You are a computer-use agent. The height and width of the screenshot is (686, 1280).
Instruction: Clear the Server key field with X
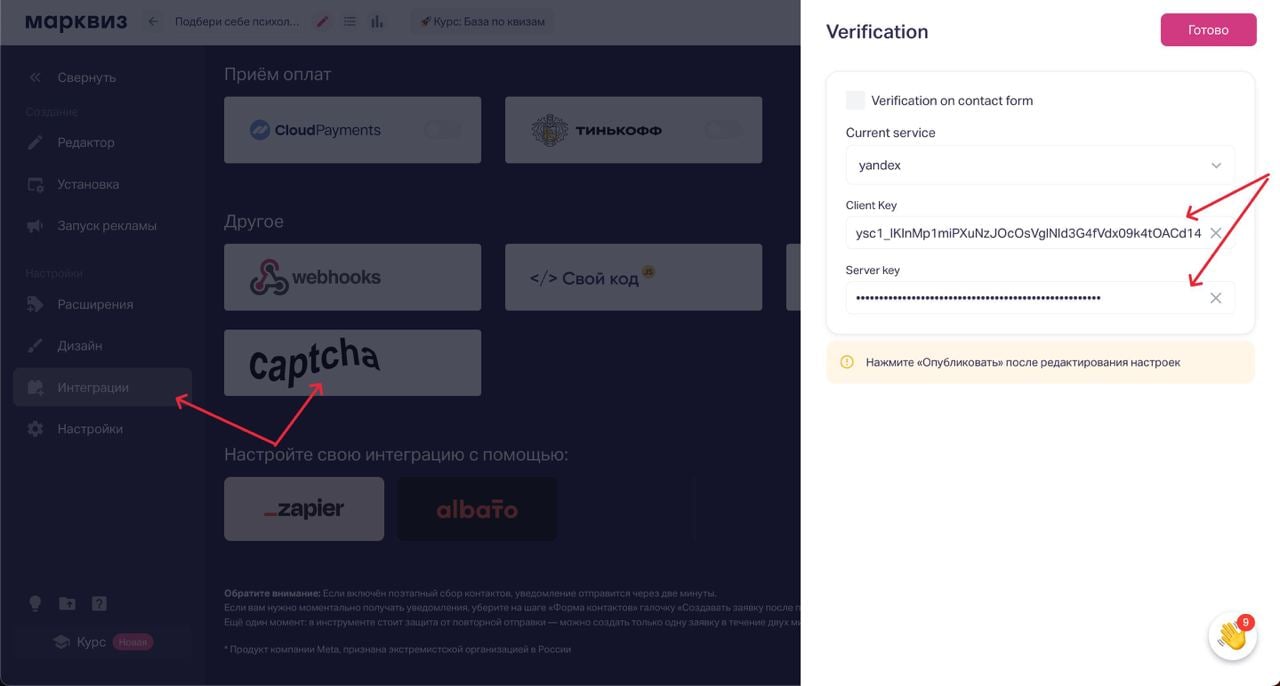click(x=1216, y=298)
